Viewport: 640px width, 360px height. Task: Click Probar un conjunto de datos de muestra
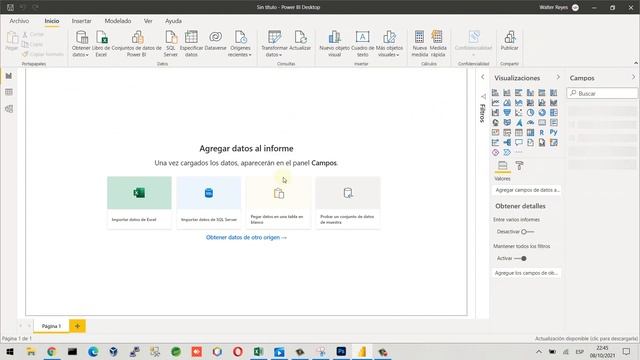(348, 203)
